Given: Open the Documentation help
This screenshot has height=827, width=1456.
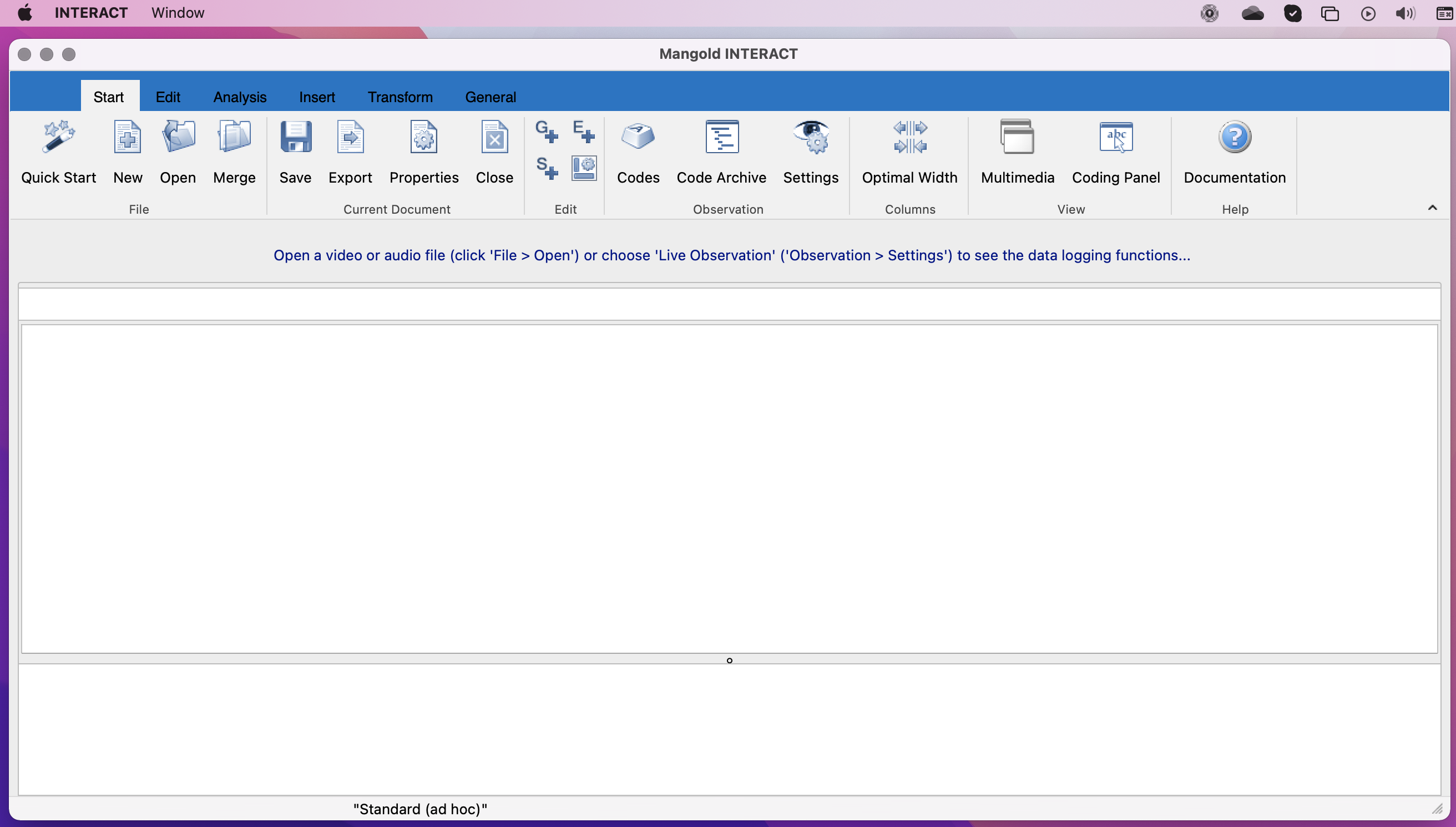Looking at the screenshot, I should [1235, 152].
